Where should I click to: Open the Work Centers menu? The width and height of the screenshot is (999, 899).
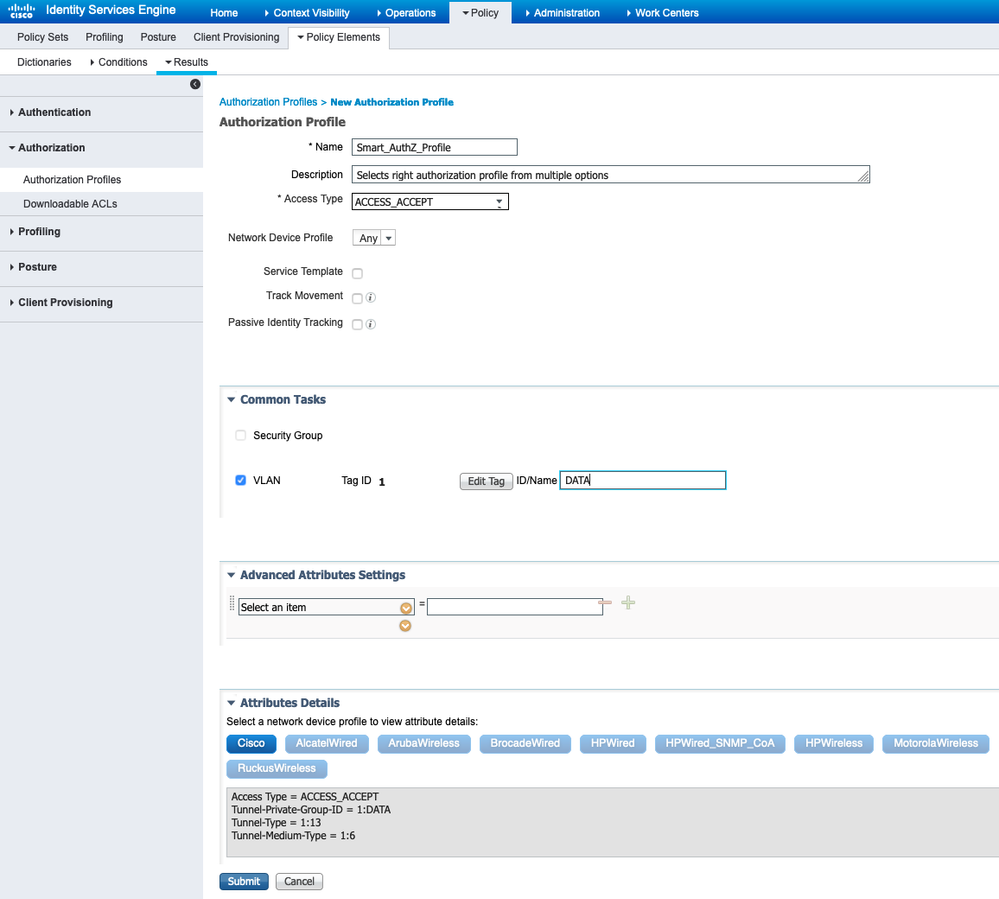click(663, 13)
